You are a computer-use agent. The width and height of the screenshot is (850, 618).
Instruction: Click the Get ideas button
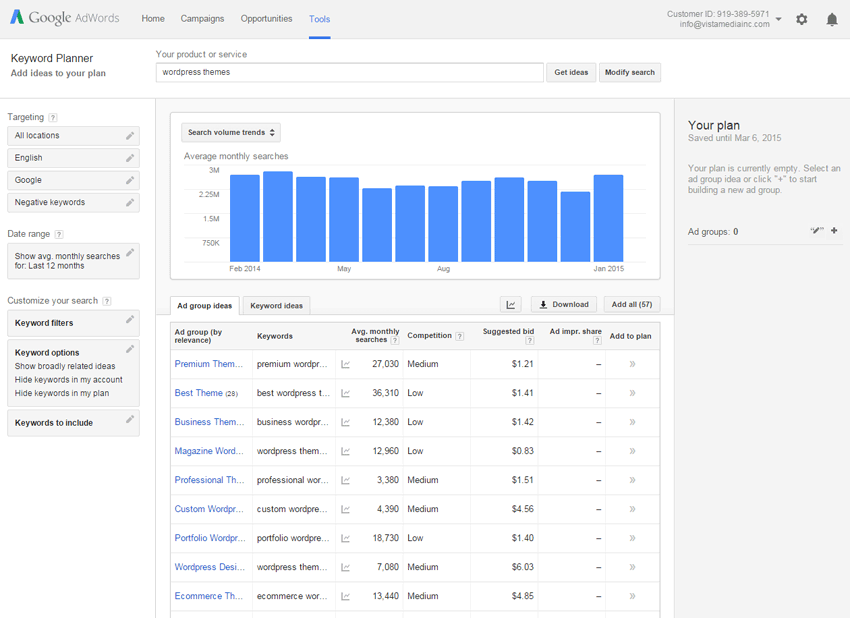(x=571, y=72)
